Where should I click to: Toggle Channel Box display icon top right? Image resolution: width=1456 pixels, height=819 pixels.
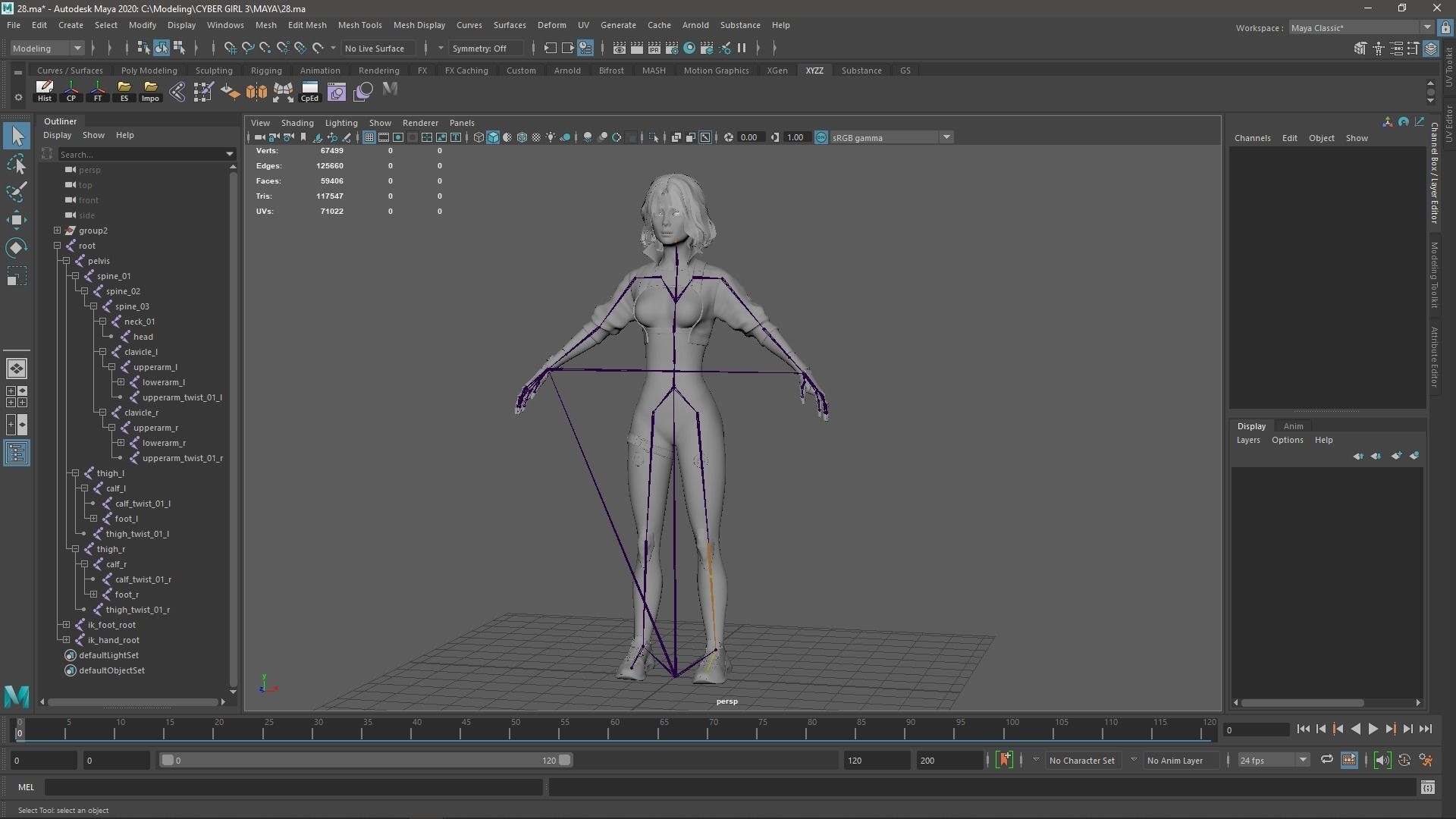(1430, 48)
